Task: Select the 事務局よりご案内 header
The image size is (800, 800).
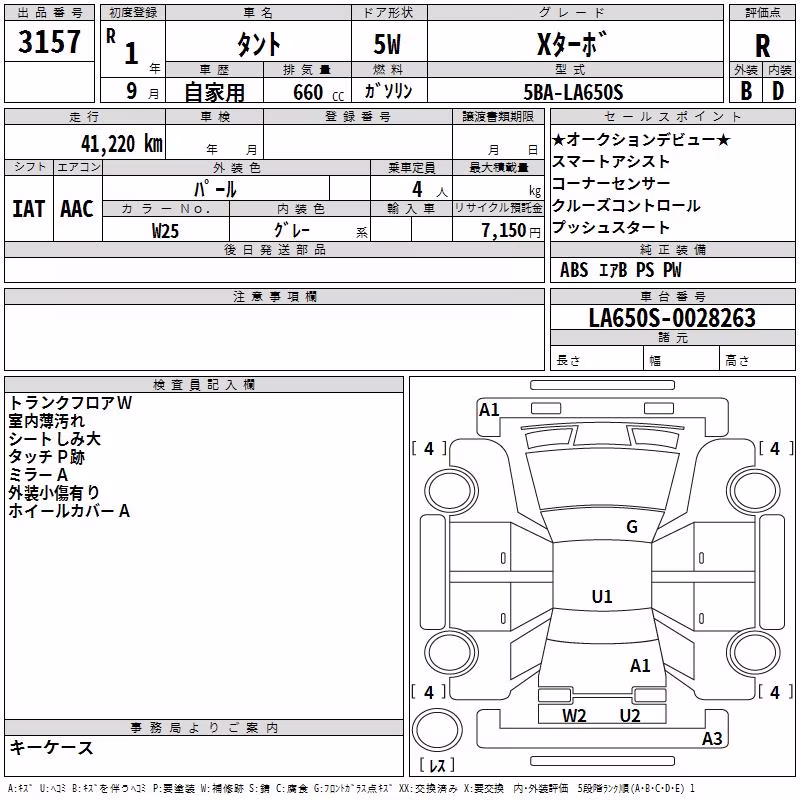Action: [x=204, y=728]
